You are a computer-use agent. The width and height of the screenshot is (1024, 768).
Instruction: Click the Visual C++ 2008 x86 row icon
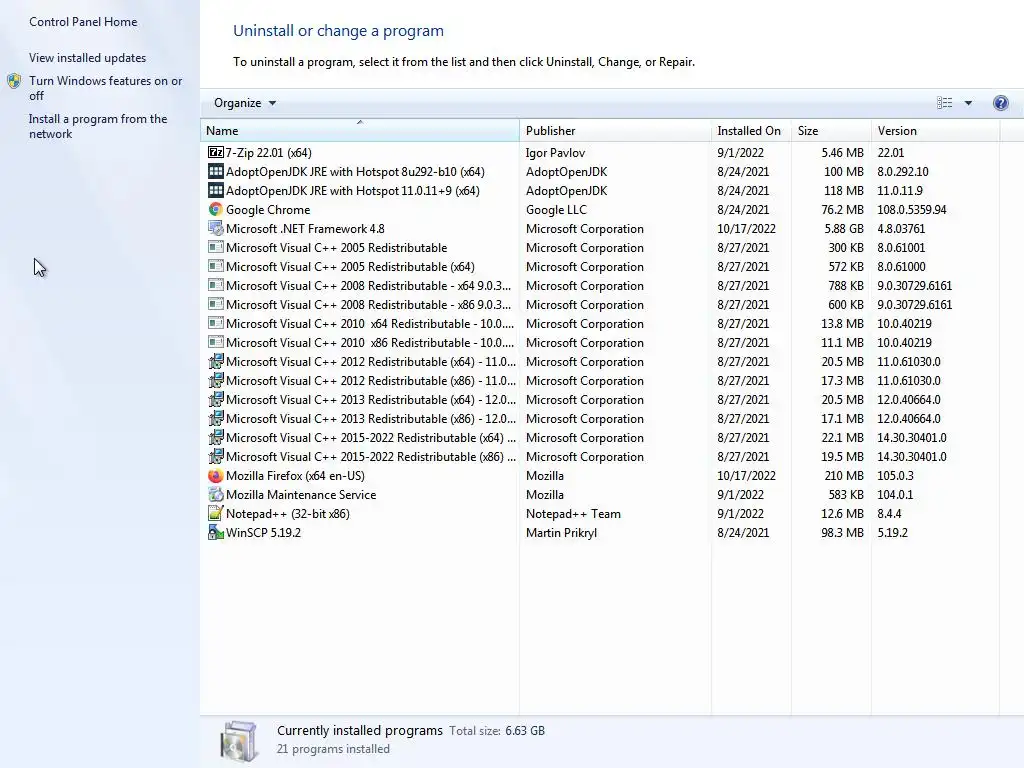click(x=216, y=304)
